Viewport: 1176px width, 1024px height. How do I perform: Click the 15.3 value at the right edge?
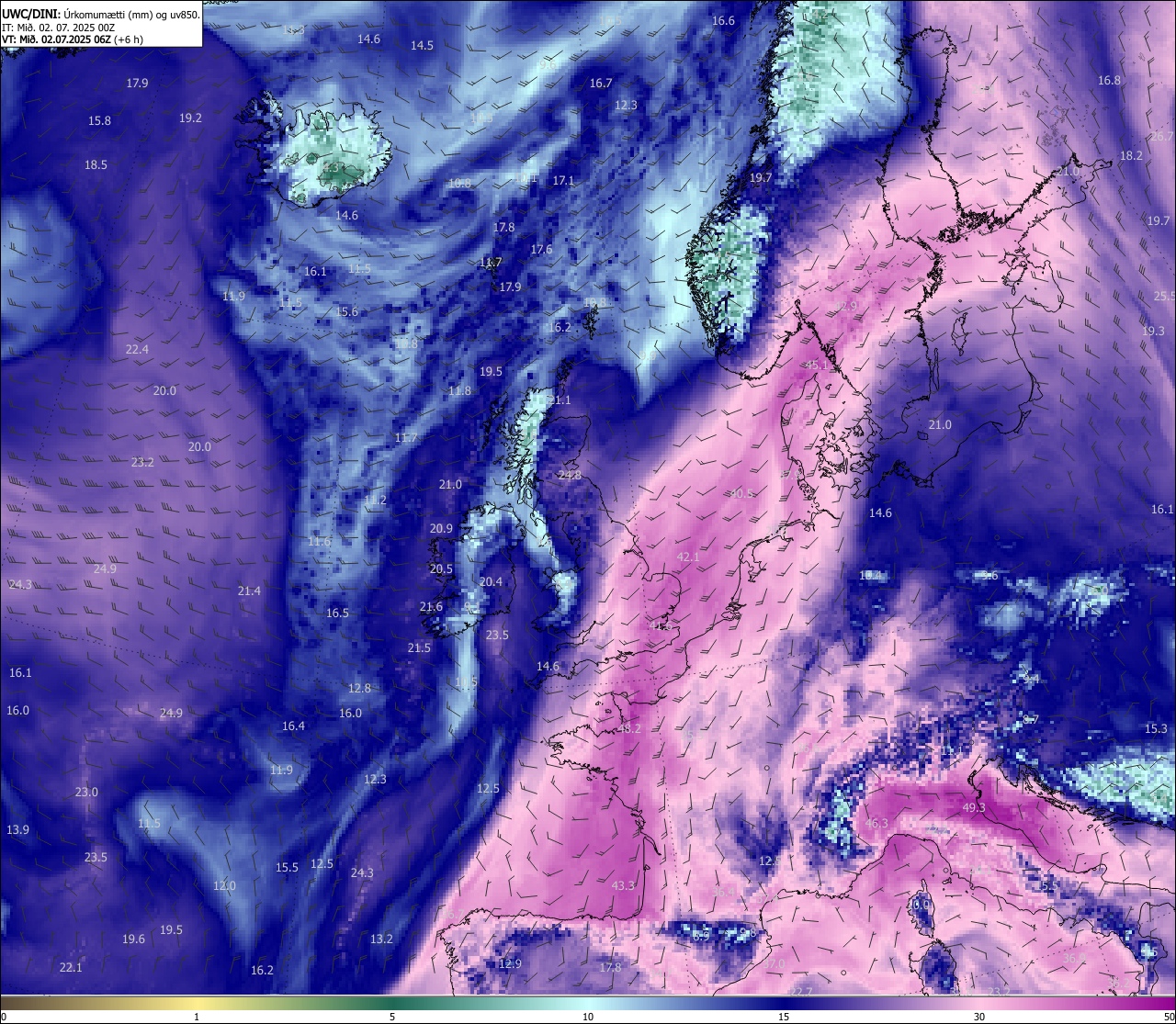point(1156,728)
